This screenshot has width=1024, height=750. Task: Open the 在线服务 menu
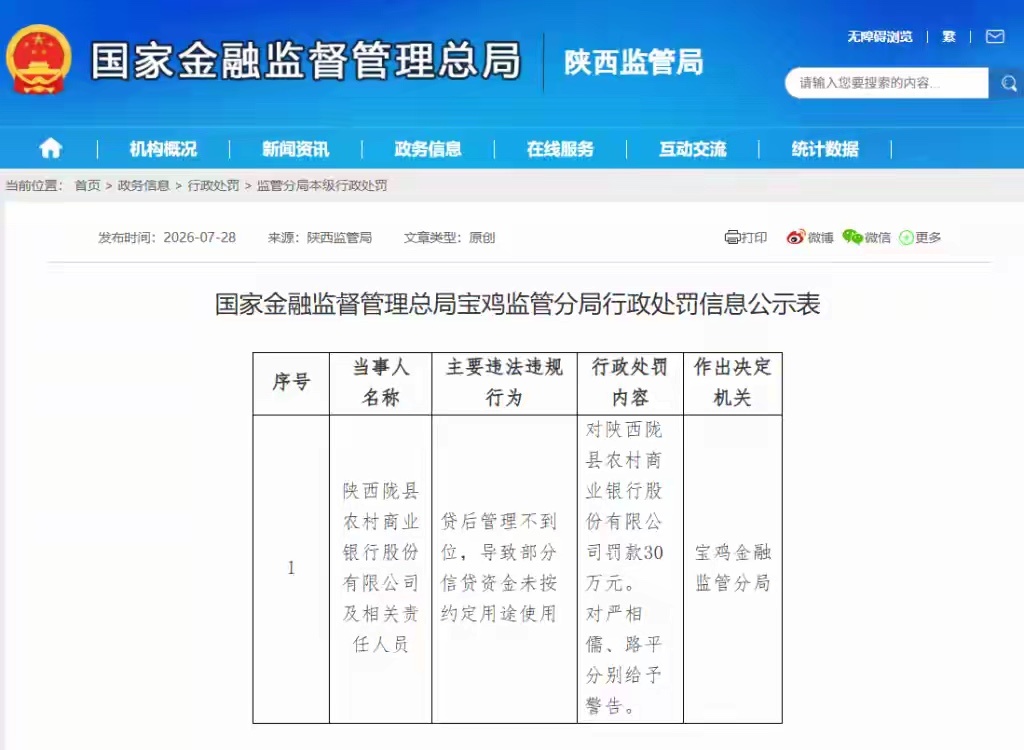[x=560, y=149]
